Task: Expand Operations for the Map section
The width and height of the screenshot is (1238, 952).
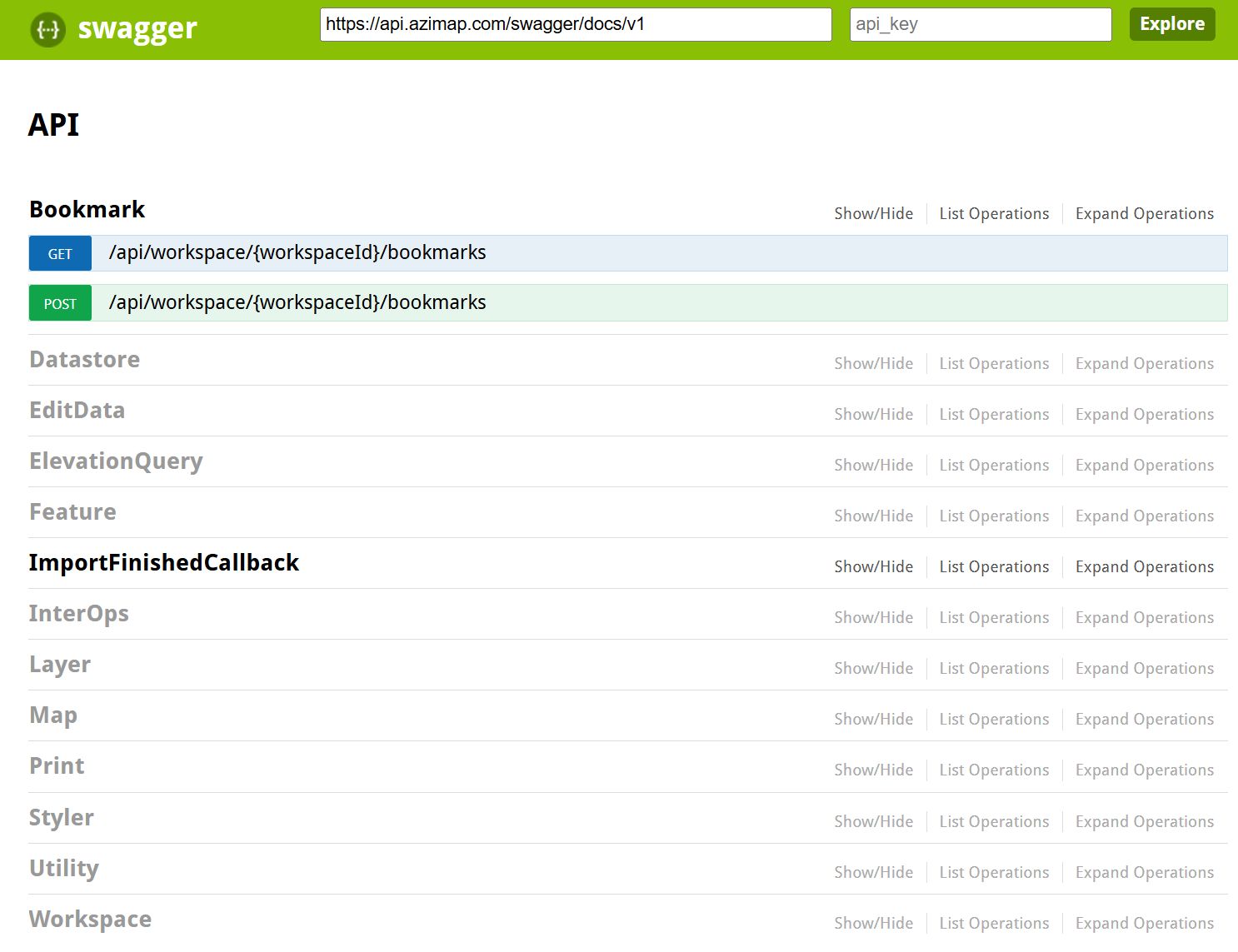Action: coord(1144,720)
